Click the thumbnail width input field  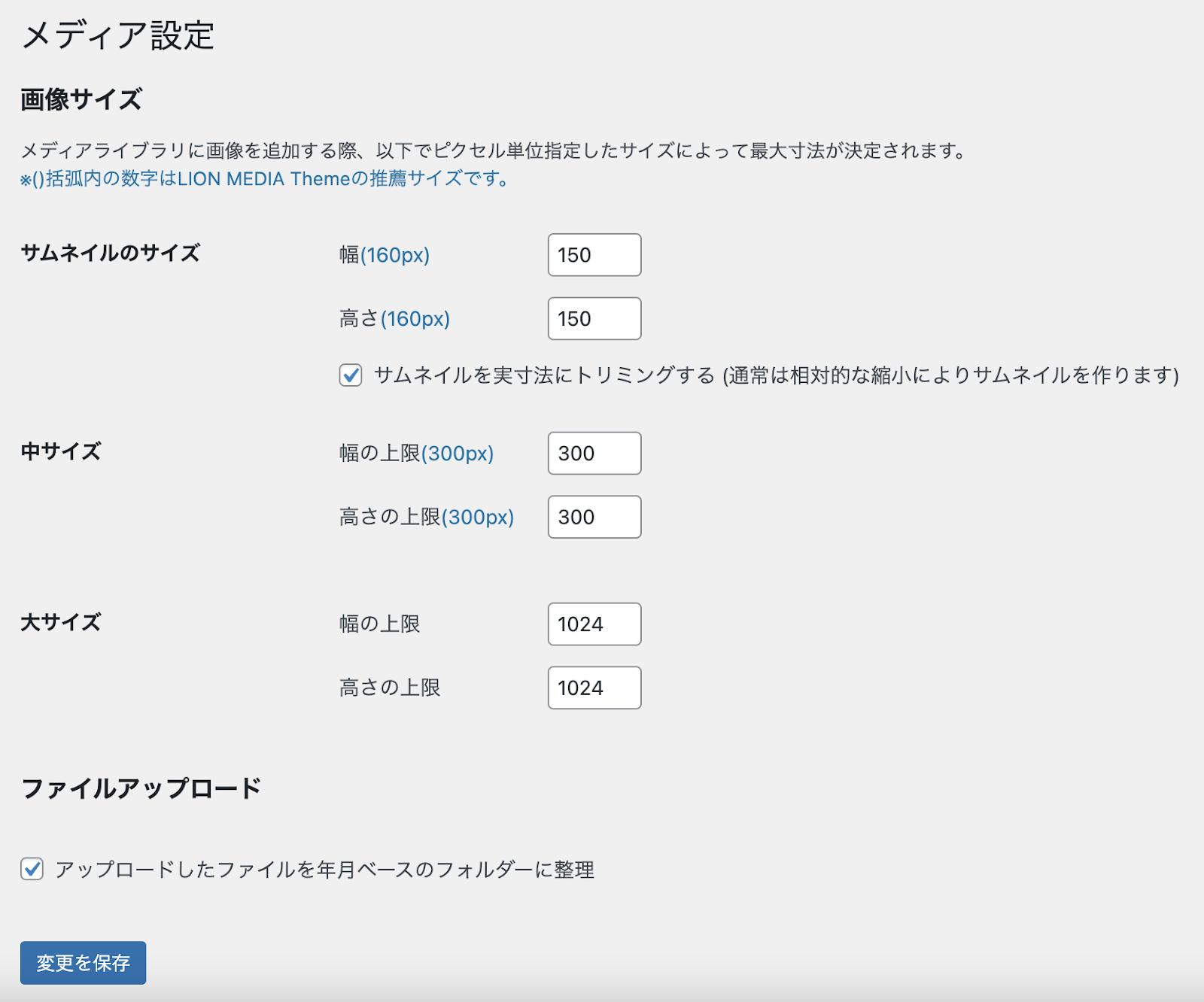594,255
